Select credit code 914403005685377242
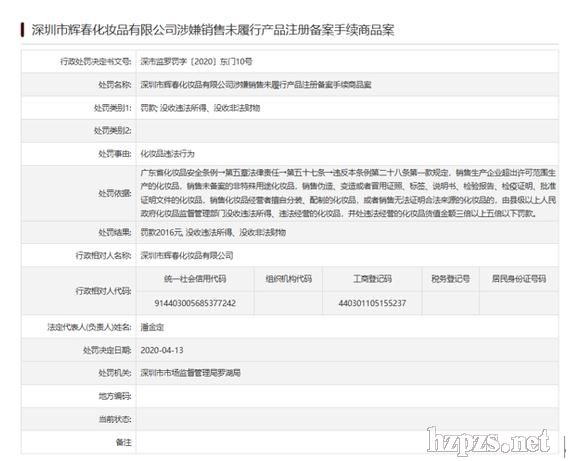 (195, 303)
